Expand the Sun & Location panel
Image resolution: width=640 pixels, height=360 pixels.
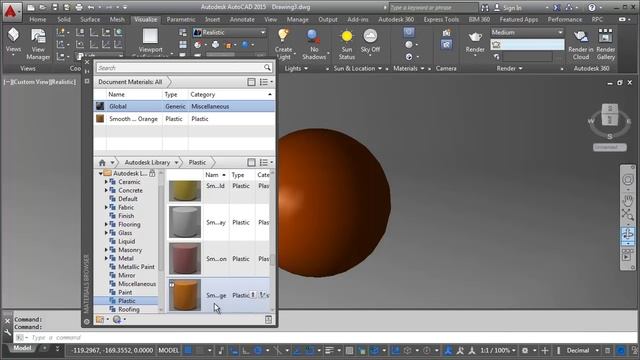pyautogui.click(x=358, y=69)
